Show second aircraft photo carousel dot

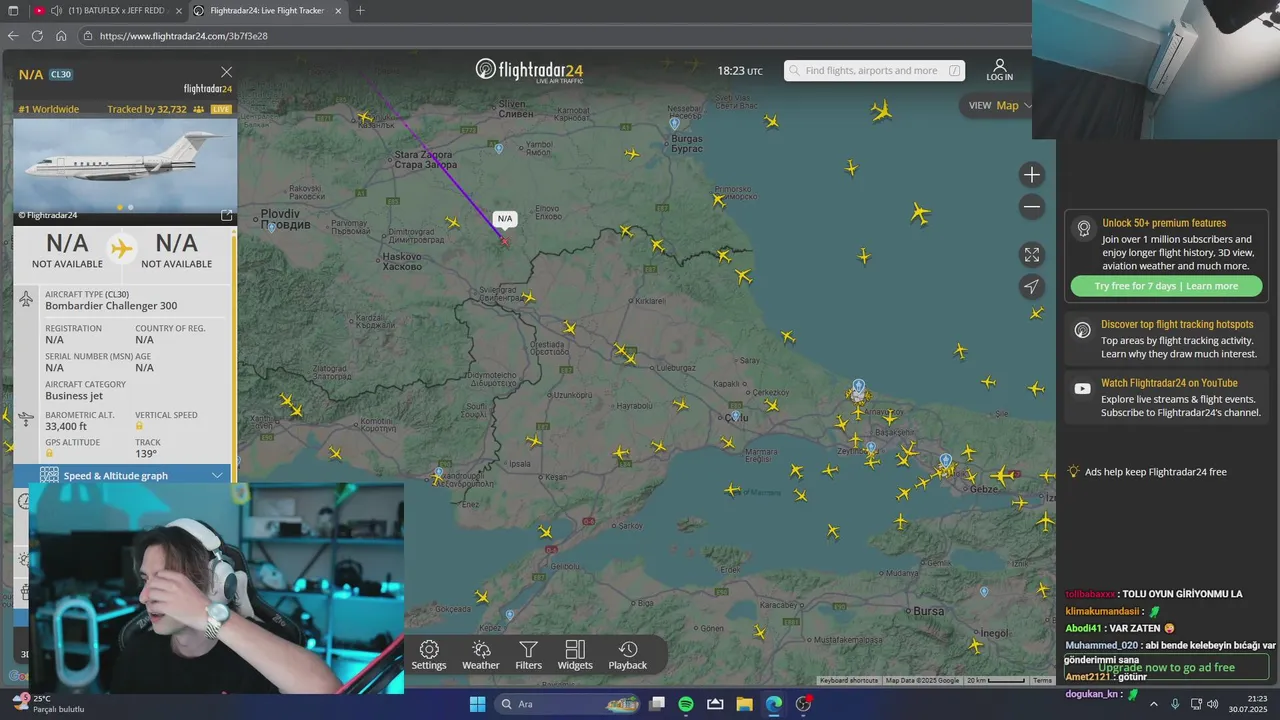131,207
